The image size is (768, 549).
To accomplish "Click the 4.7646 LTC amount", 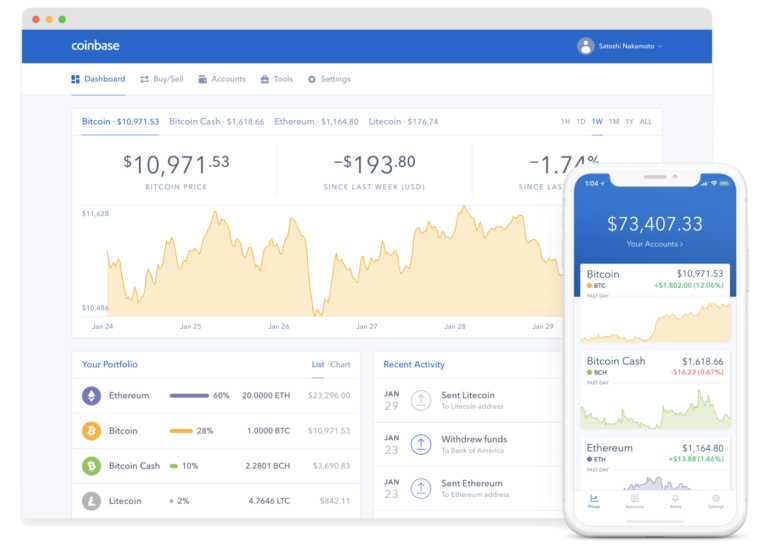I will coord(269,501).
